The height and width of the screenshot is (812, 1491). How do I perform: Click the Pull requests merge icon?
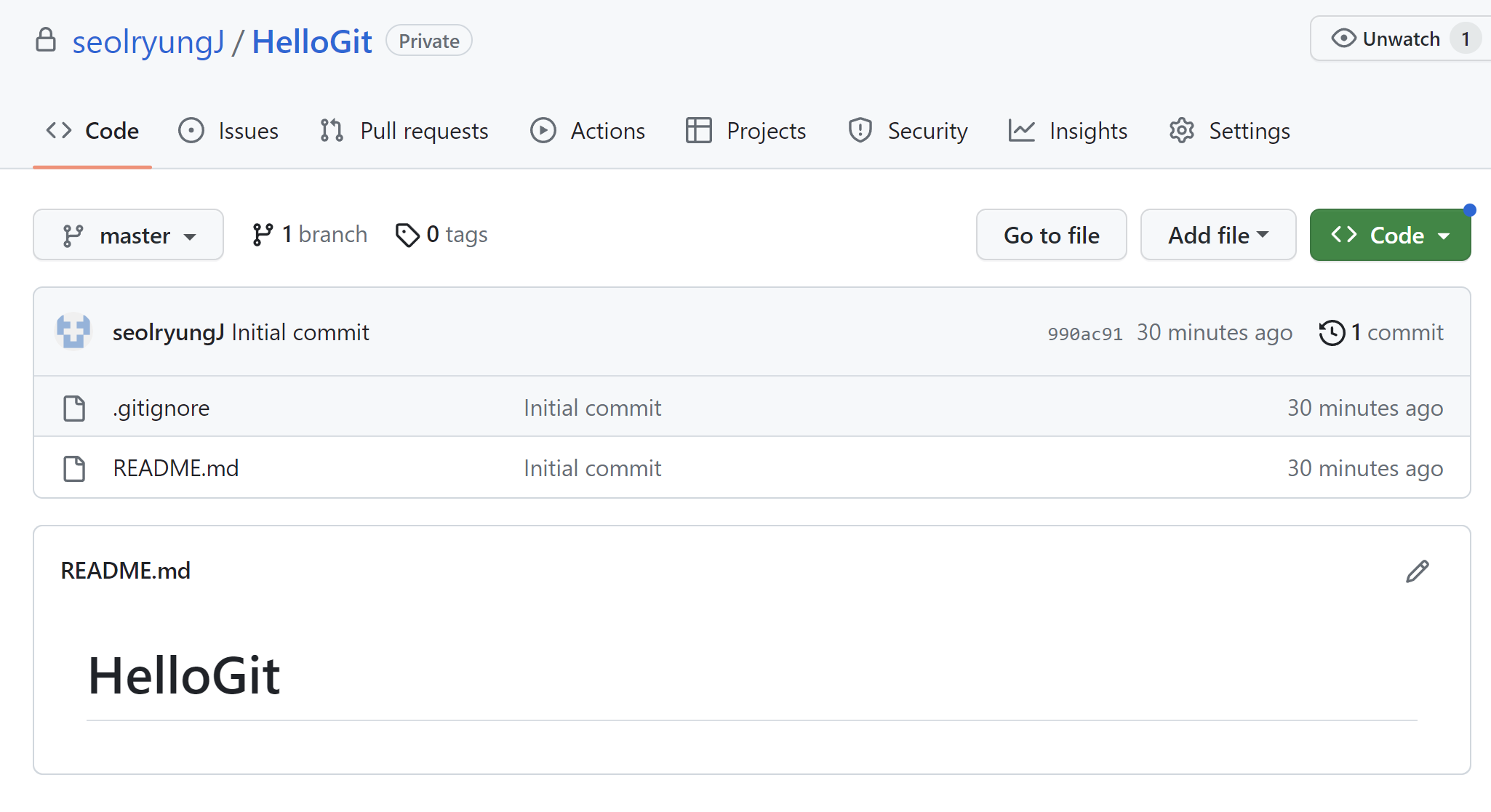point(332,131)
